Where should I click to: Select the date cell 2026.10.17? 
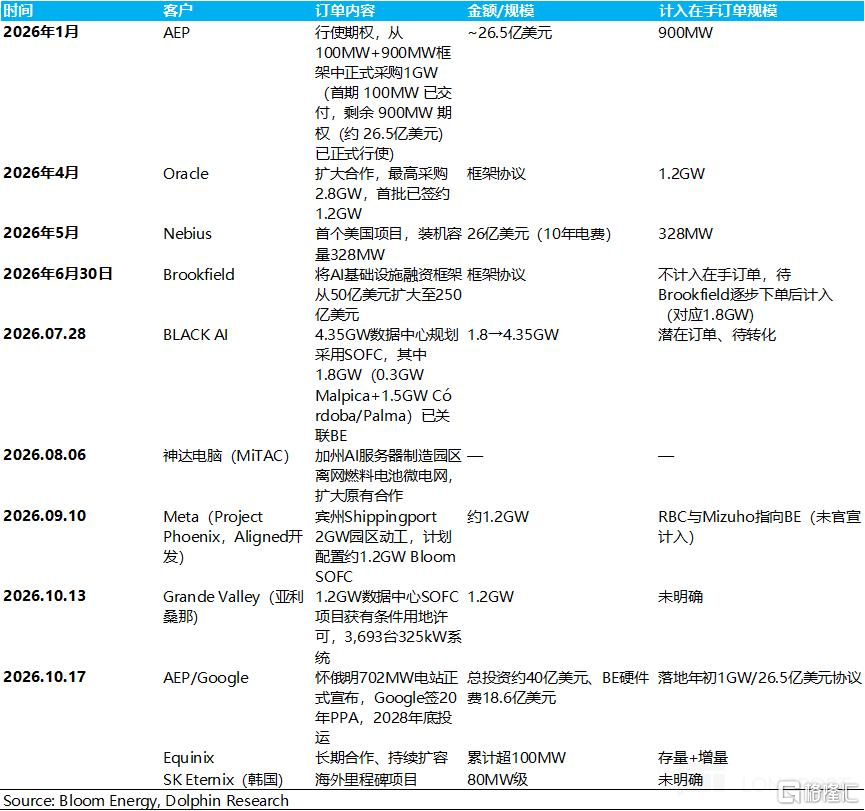(45, 676)
